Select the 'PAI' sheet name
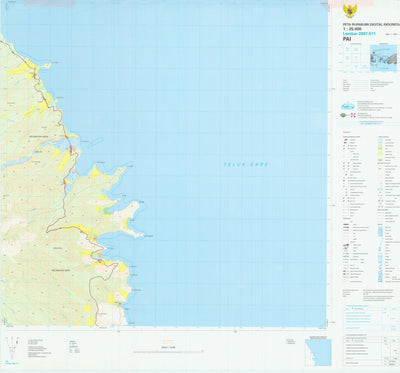The image size is (400, 373). 347,39
